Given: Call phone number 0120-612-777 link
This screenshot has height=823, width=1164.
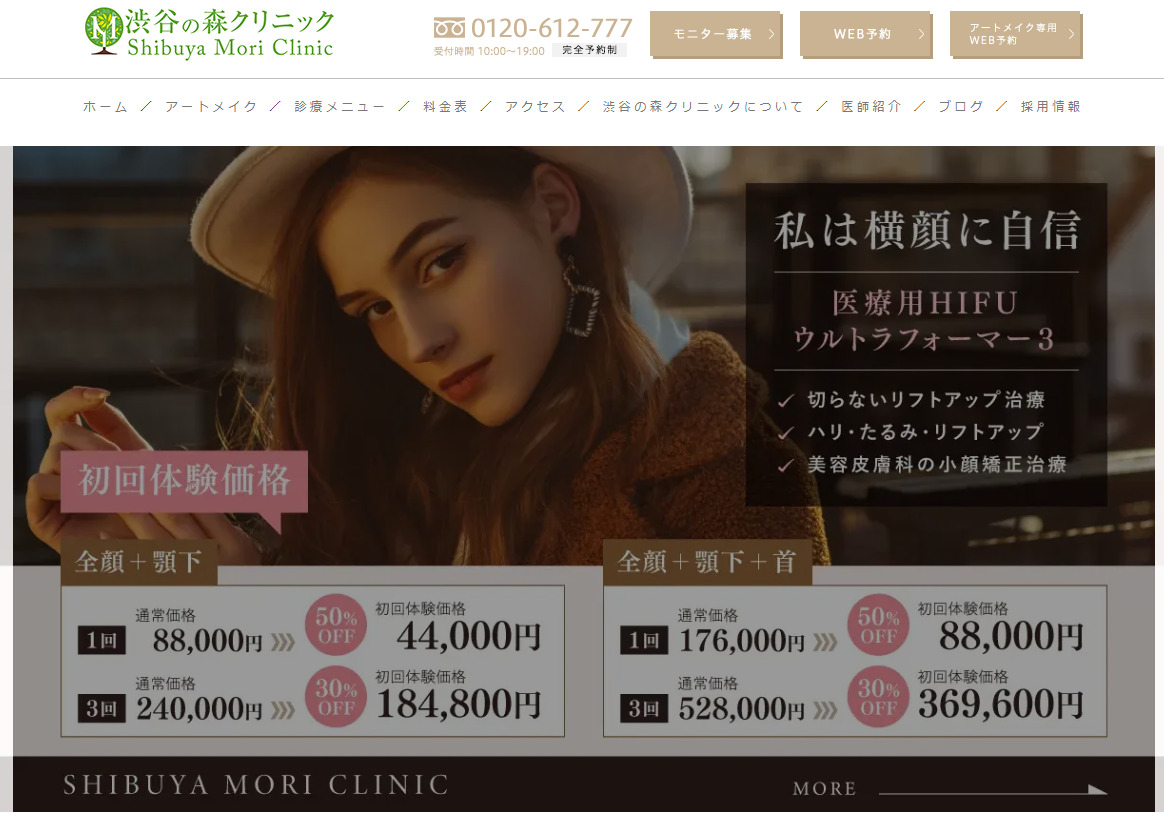Looking at the screenshot, I should coord(552,28).
